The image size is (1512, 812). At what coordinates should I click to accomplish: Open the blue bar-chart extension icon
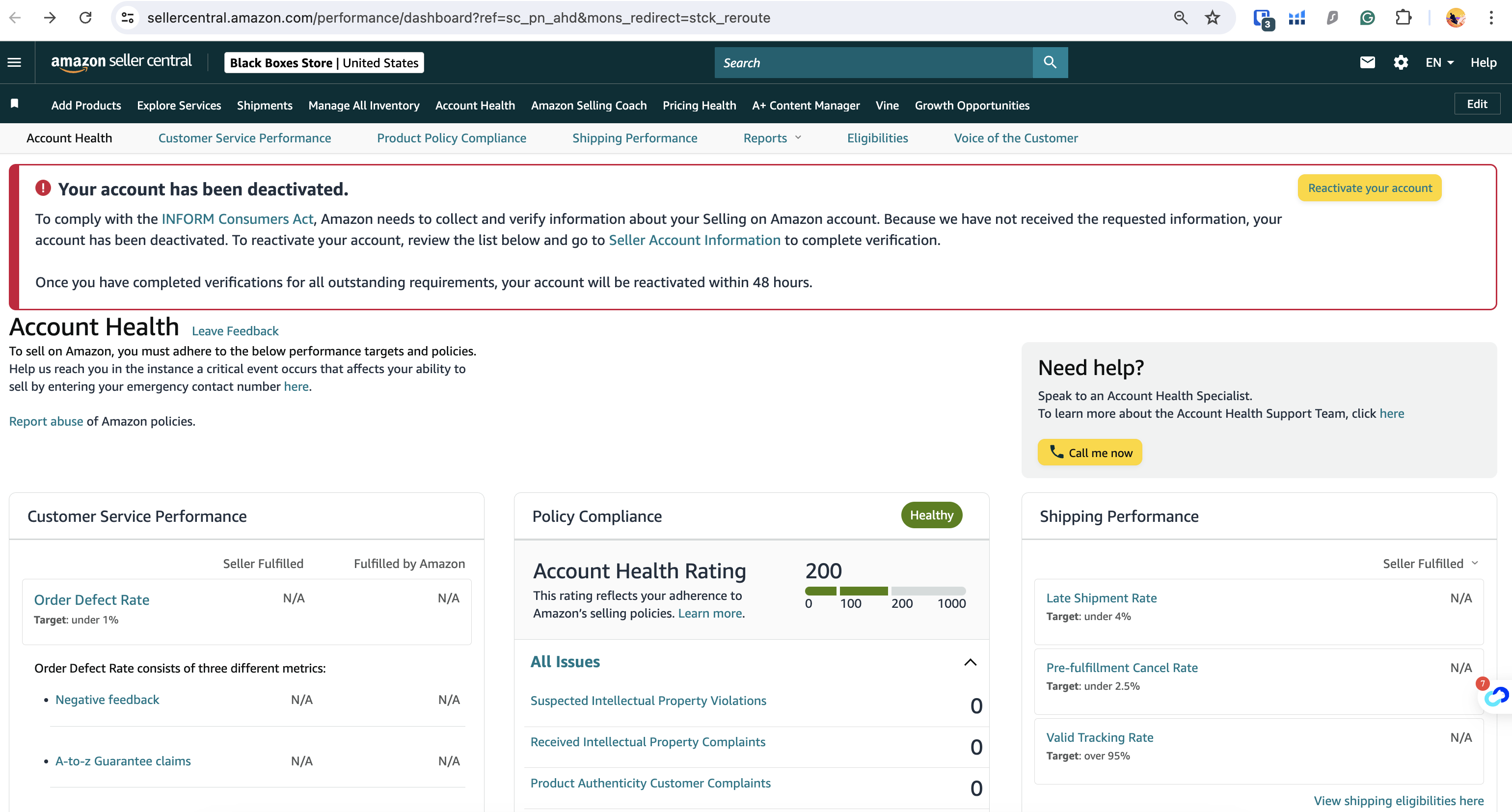(x=1297, y=18)
